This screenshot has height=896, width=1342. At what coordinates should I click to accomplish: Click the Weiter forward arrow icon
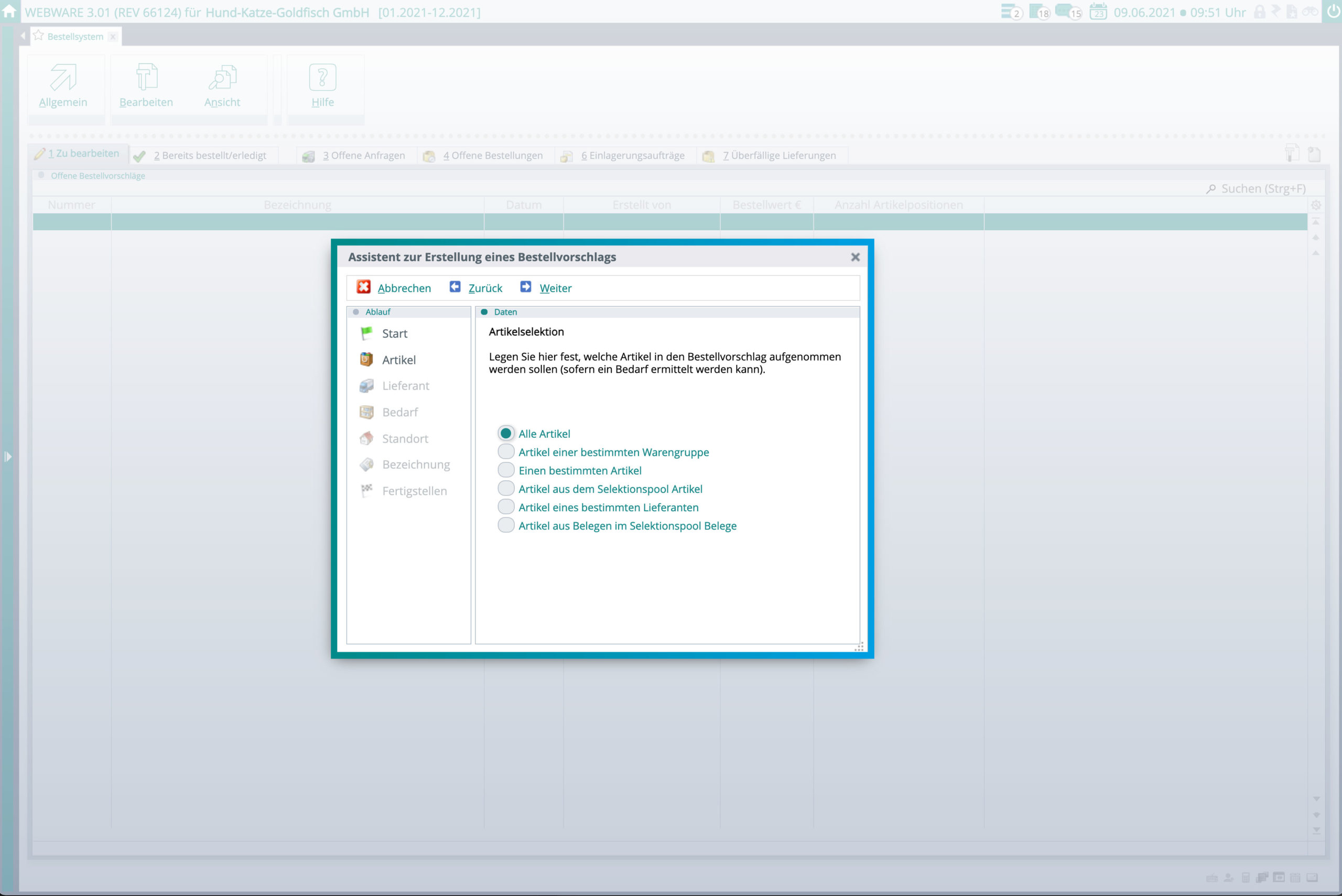pyautogui.click(x=526, y=287)
